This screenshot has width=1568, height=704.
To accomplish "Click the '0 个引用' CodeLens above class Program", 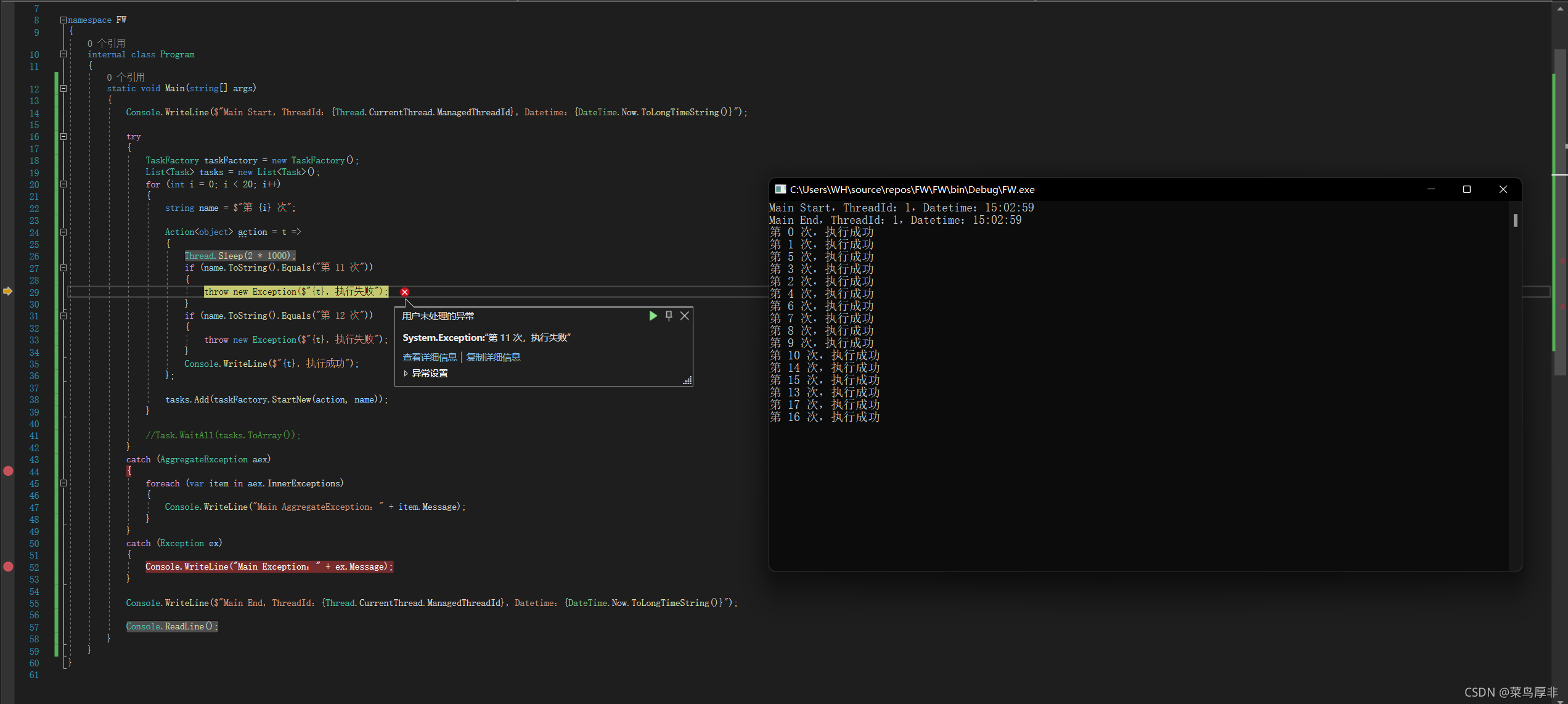I will (x=106, y=43).
